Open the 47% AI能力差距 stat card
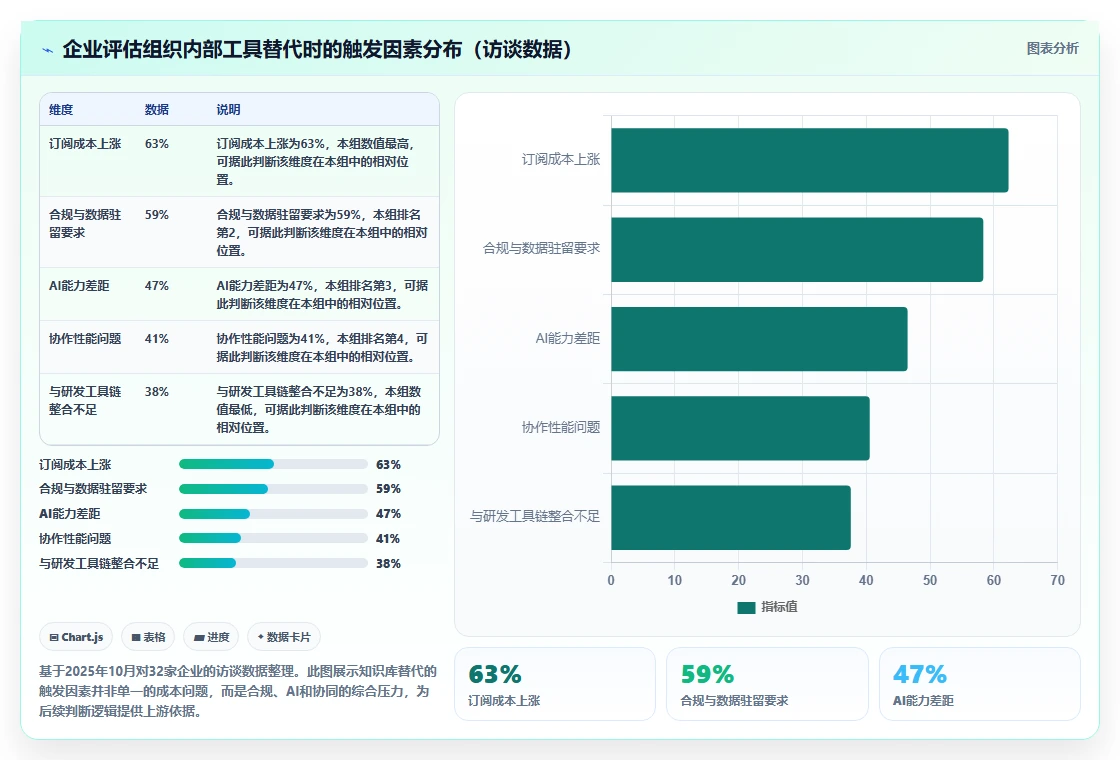Image resolution: width=1120 pixels, height=760 pixels. click(979, 684)
